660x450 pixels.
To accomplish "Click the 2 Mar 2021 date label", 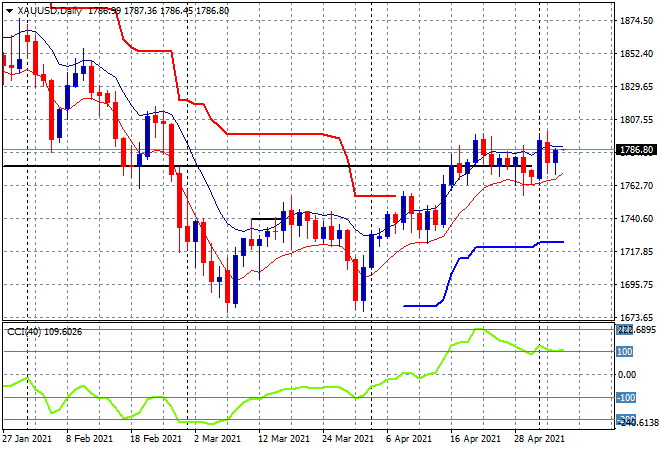I will click(x=217, y=439).
